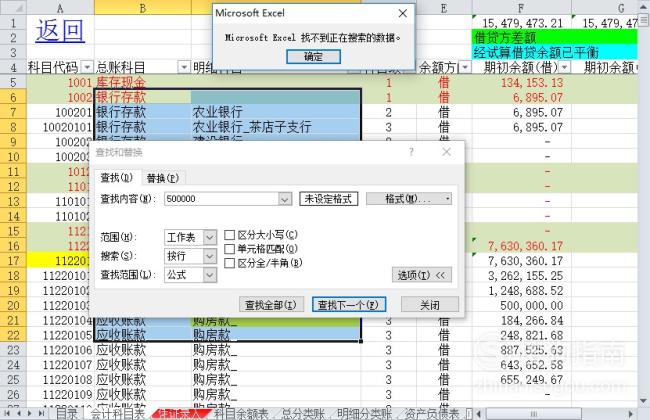Click the horizontal scrollbar right arrow
The width and height of the screenshot is (650, 420).
tap(631, 413)
